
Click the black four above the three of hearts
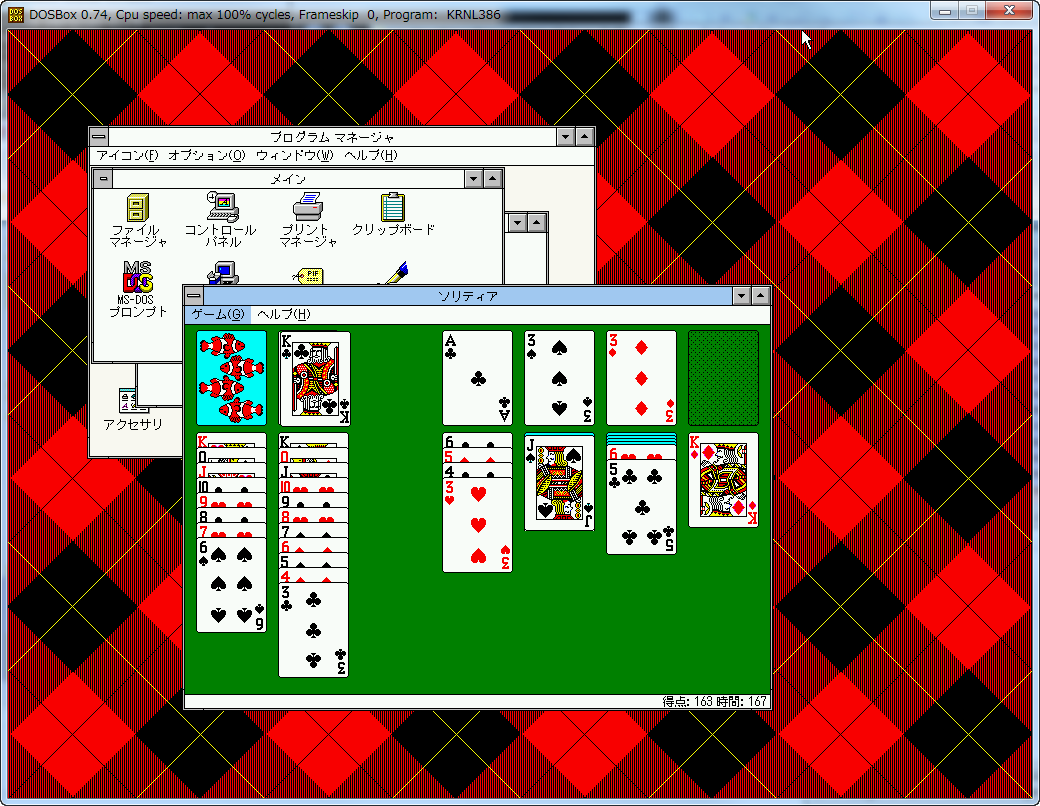[478, 470]
